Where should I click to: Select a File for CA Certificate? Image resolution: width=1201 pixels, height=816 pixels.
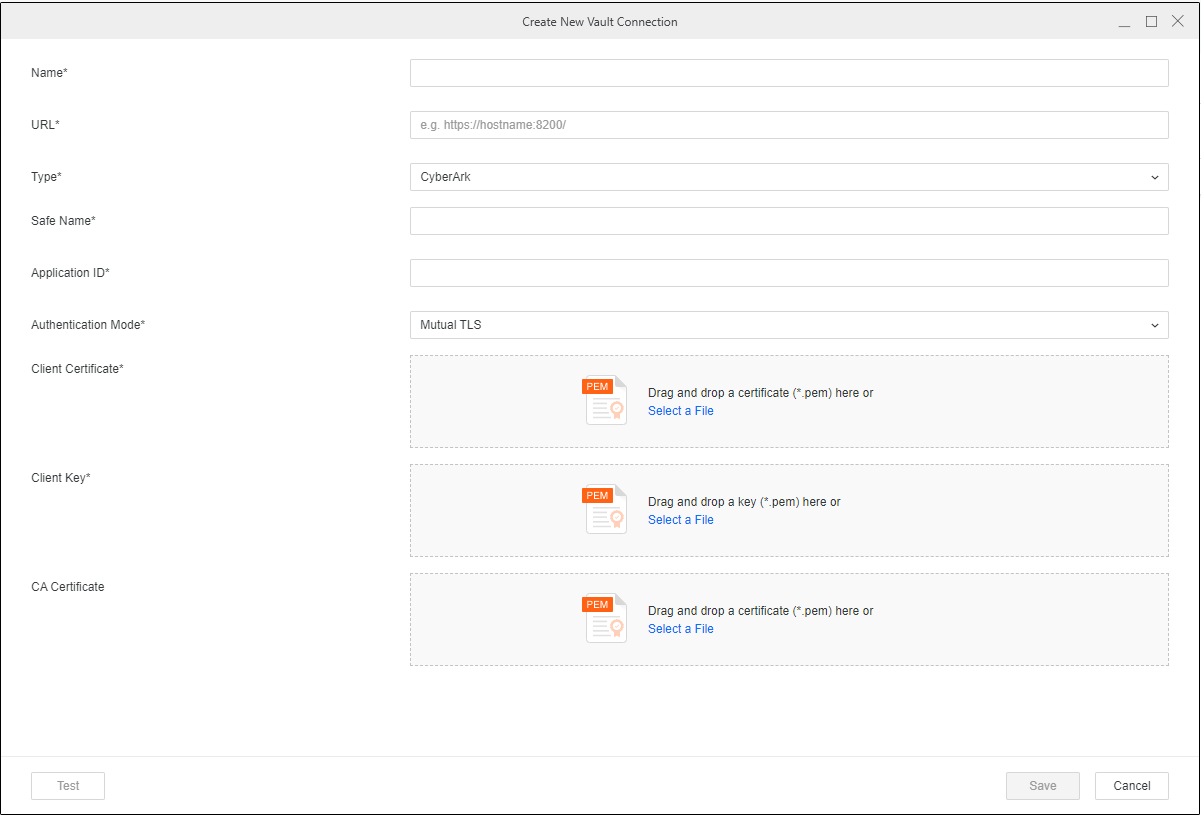point(680,629)
